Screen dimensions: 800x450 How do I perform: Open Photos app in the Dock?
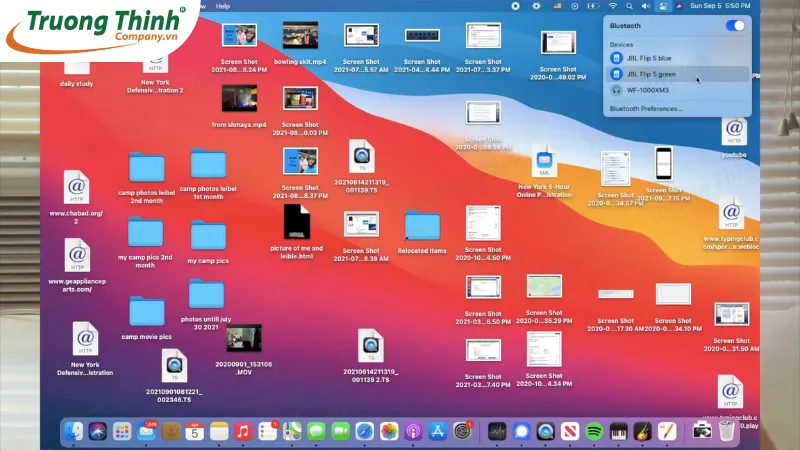[387, 431]
